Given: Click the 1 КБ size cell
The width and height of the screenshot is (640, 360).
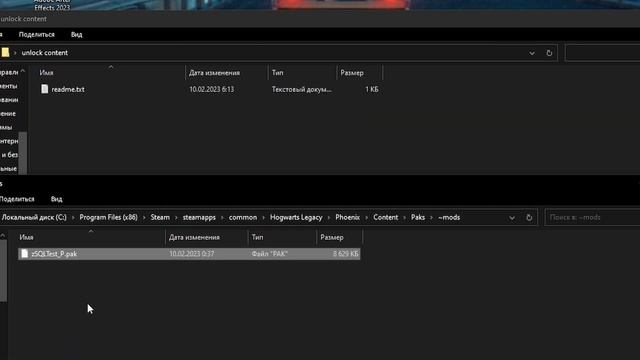Looking at the screenshot, I should 372,89.
